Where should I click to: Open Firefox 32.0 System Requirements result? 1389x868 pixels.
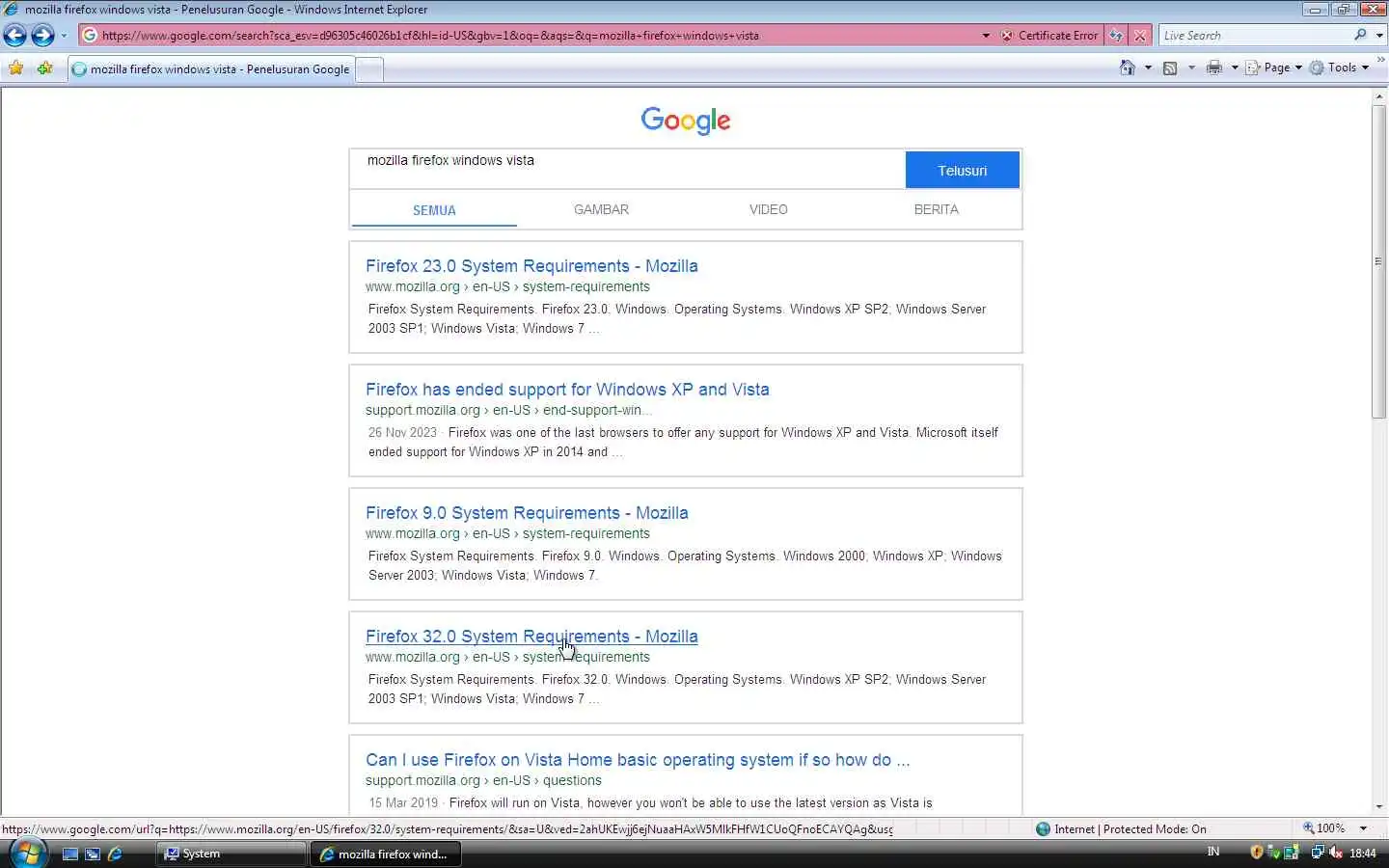531,637
